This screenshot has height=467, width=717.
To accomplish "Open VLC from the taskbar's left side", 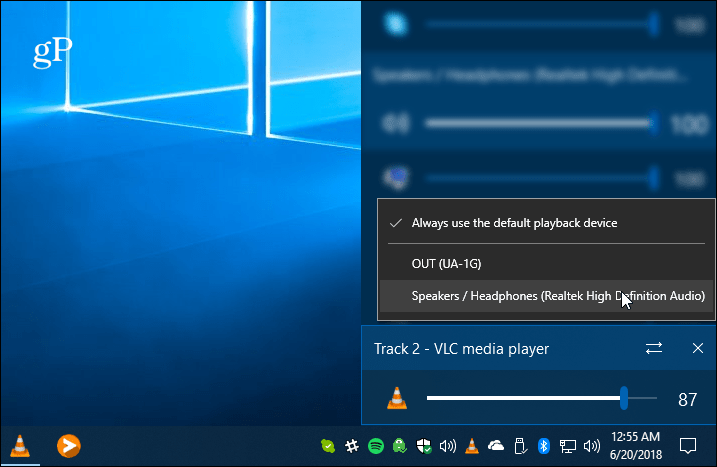I will click(20, 446).
